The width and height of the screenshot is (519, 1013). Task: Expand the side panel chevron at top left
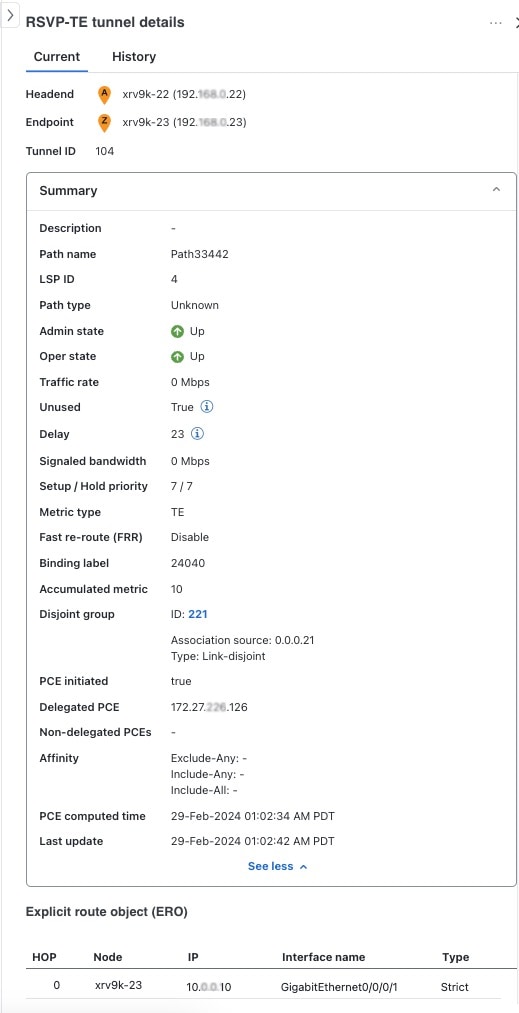10,17
